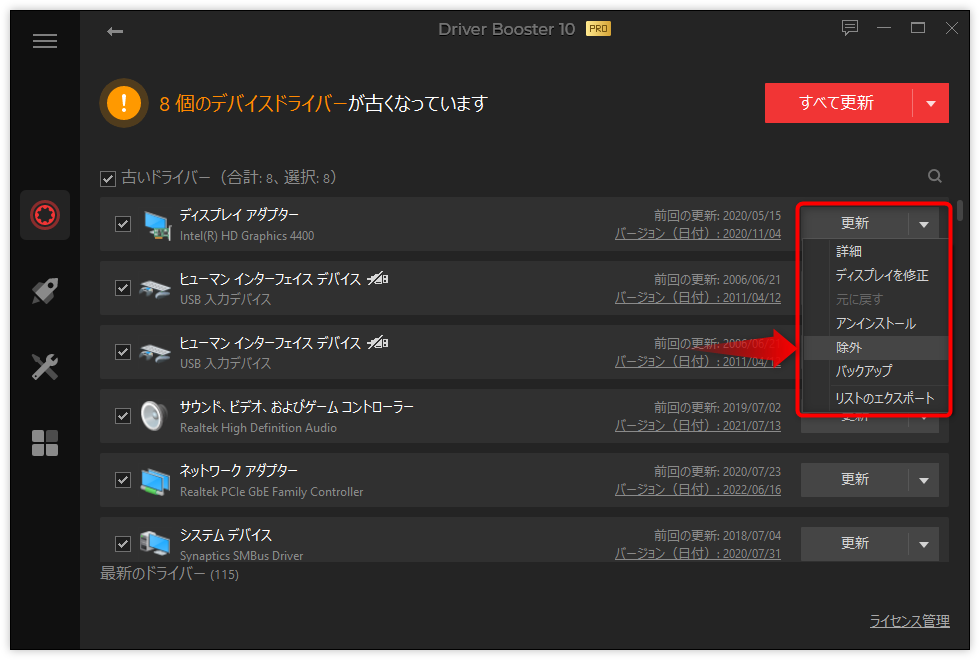This screenshot has width=980, height=660.
Task: Click the Realtek High Definition Audio text
Action: click(x=258, y=428)
